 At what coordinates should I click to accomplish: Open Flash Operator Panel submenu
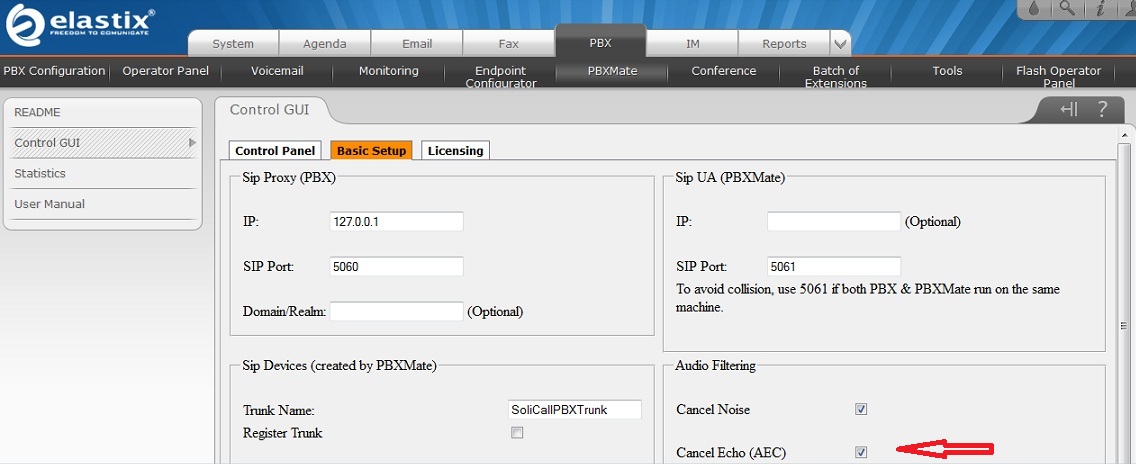click(1058, 76)
